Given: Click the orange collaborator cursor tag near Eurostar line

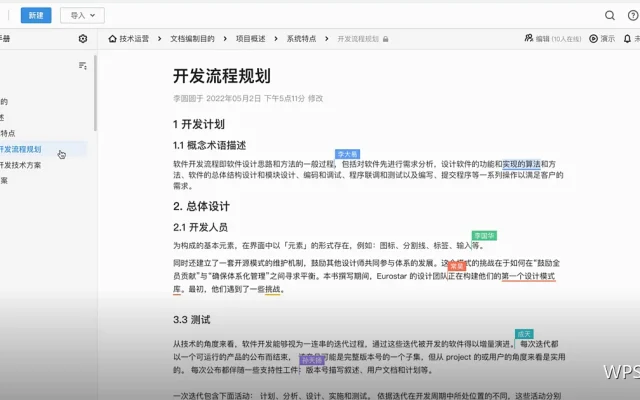Looking at the screenshot, I should 457,266.
